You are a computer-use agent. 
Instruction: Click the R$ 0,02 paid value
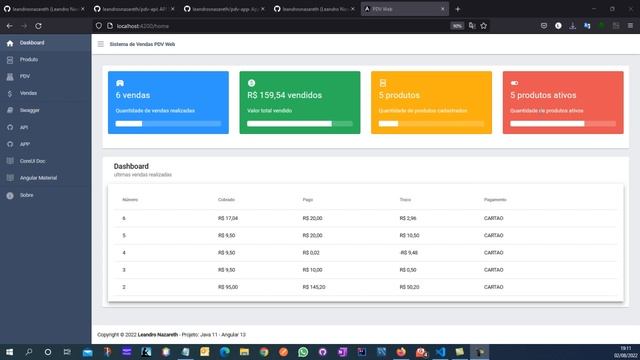click(311, 253)
